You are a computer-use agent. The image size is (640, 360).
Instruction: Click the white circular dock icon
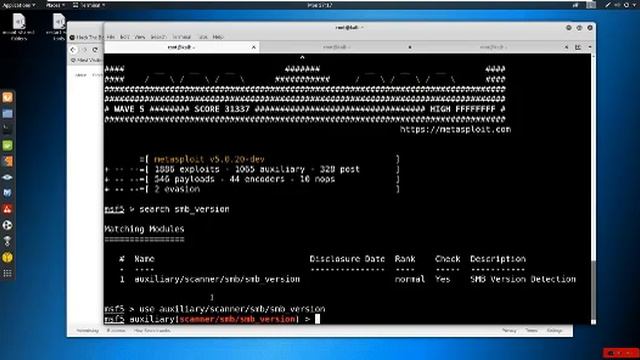tap(7, 225)
